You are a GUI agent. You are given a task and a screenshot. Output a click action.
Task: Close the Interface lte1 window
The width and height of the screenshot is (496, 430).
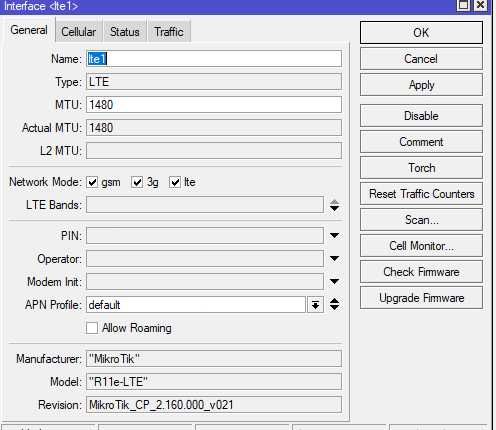481,5
